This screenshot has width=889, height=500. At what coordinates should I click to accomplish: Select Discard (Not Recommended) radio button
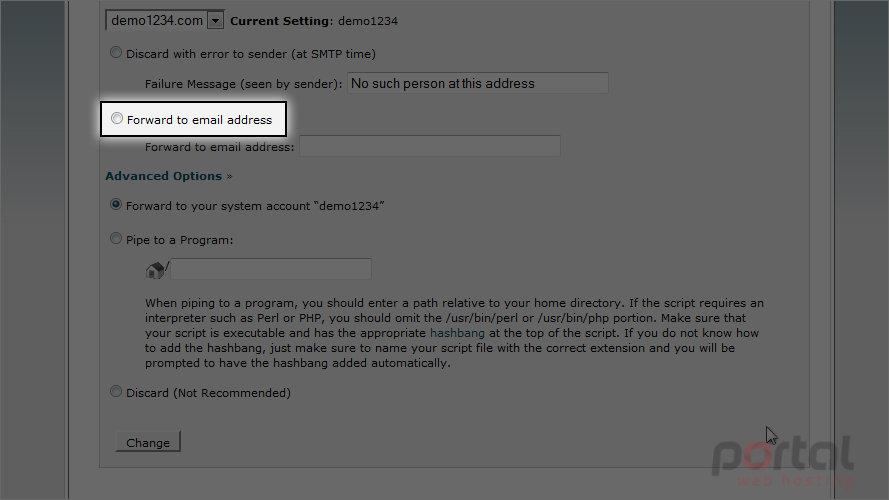pyautogui.click(x=116, y=392)
